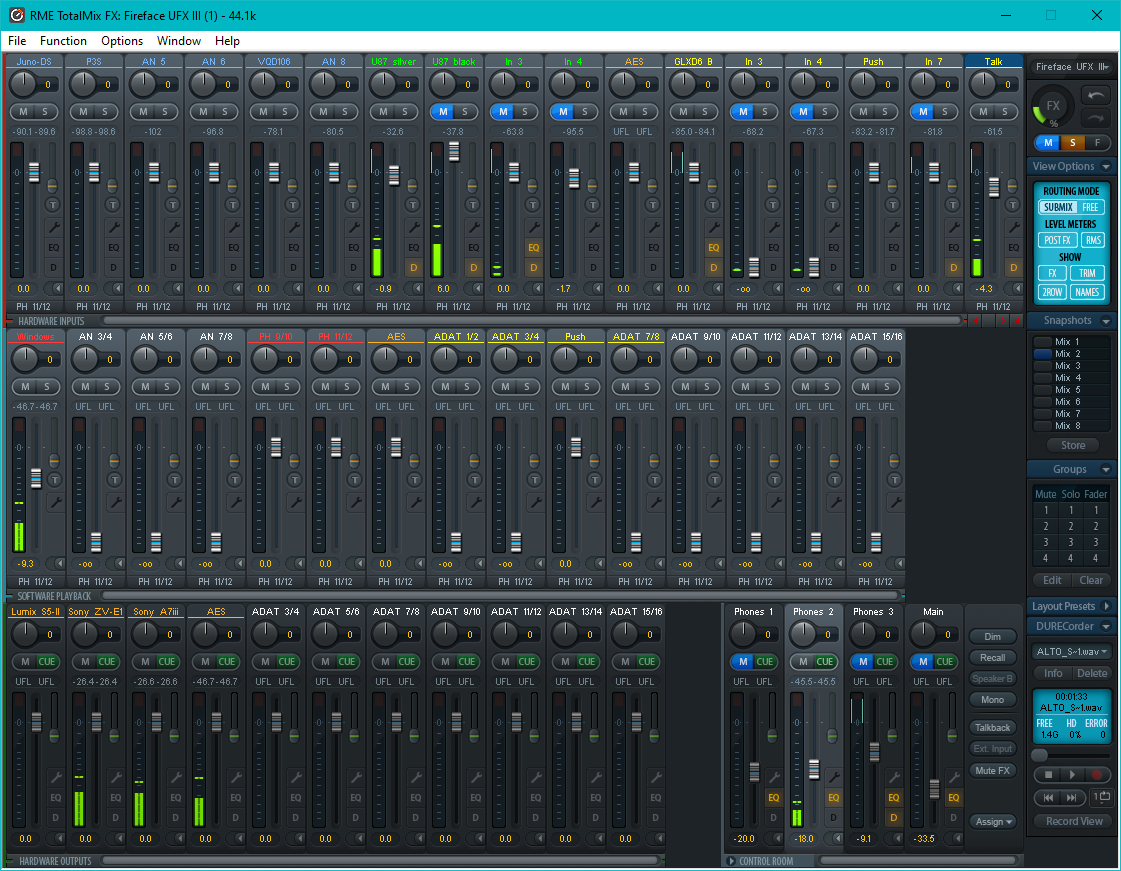Image resolution: width=1121 pixels, height=871 pixels.
Task: Open the wrench settings for Juno-DS channel
Action: (x=53, y=227)
